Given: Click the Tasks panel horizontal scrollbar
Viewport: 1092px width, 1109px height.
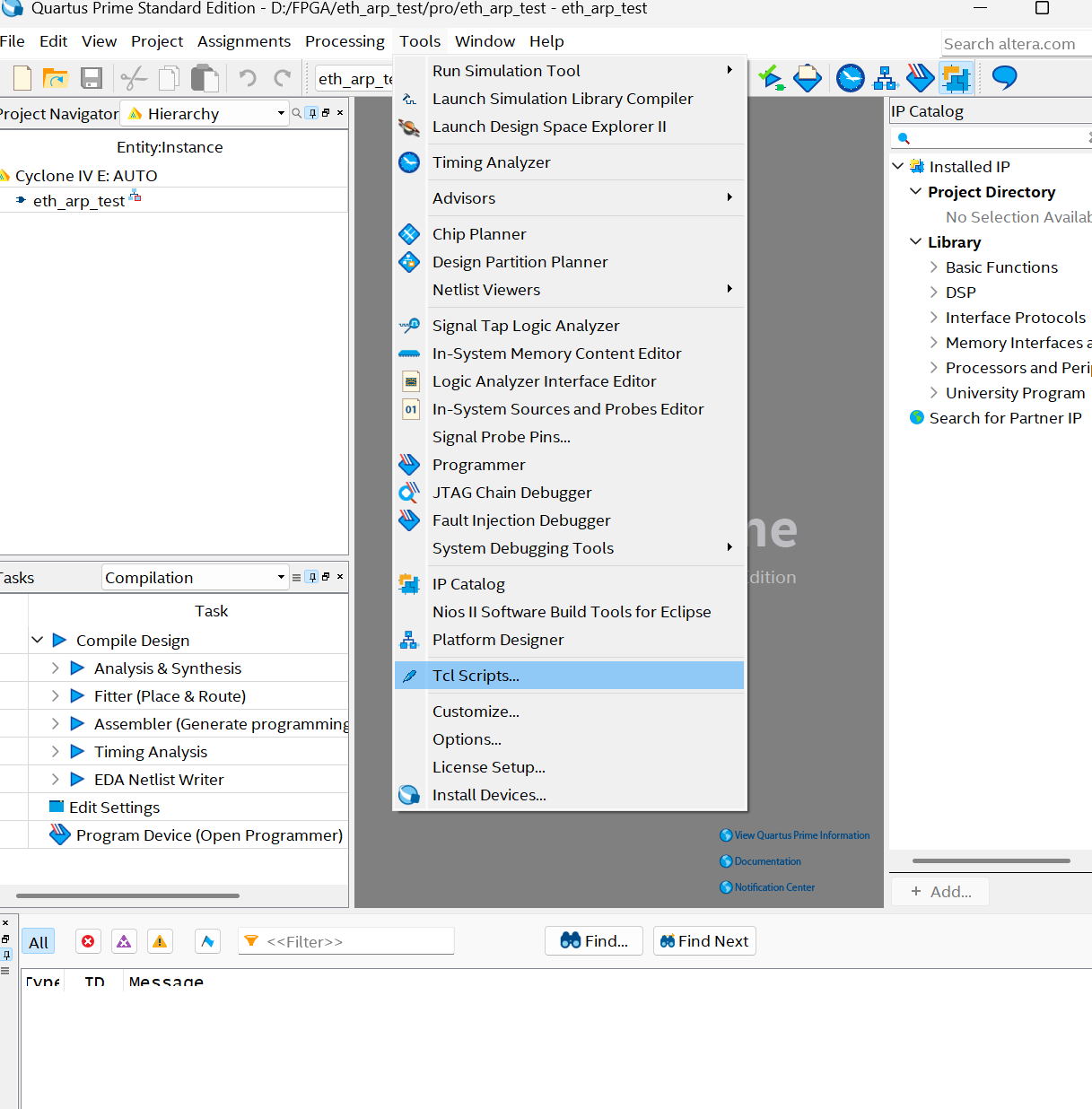Looking at the screenshot, I should pos(127,895).
